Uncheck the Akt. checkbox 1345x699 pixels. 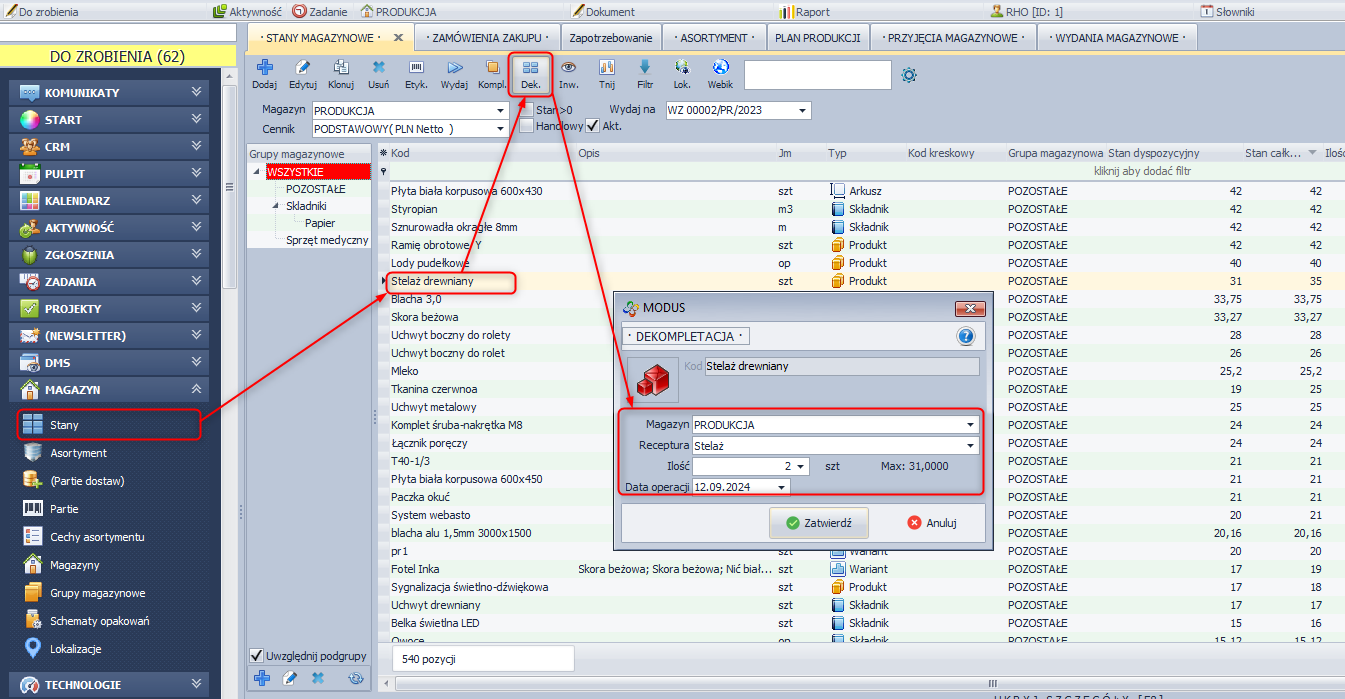pos(593,126)
